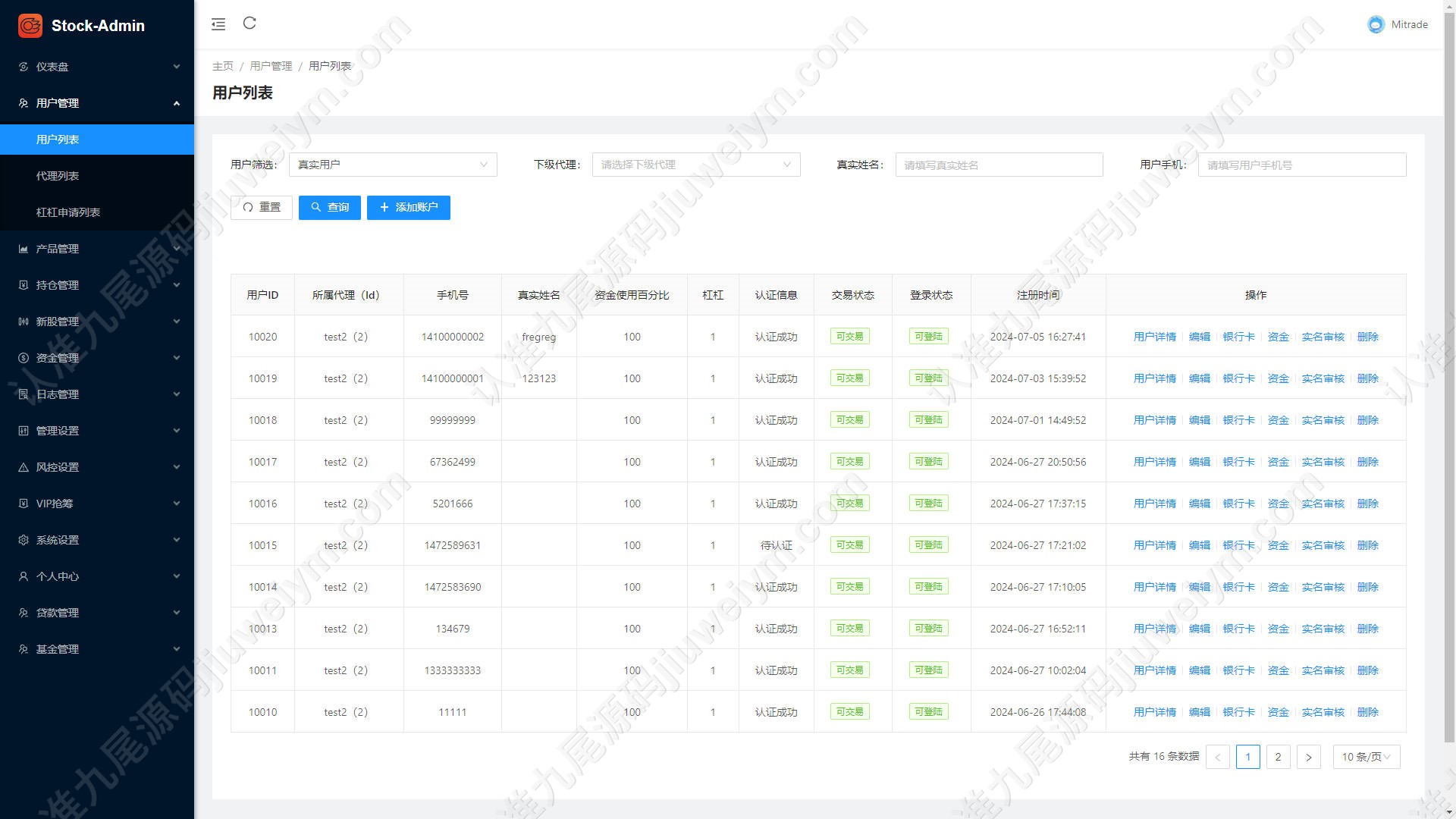Open the 10 条/页 page size dropdown

pos(1367,757)
